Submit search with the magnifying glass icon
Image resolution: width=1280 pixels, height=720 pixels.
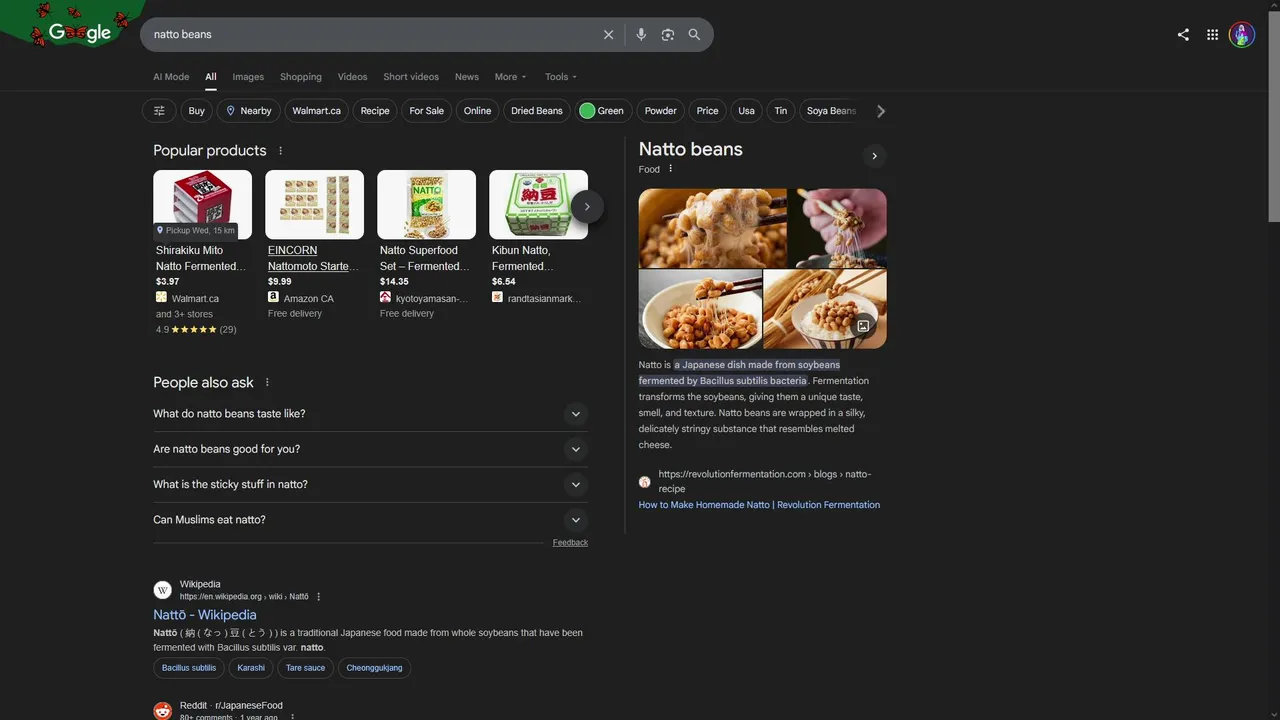click(694, 34)
